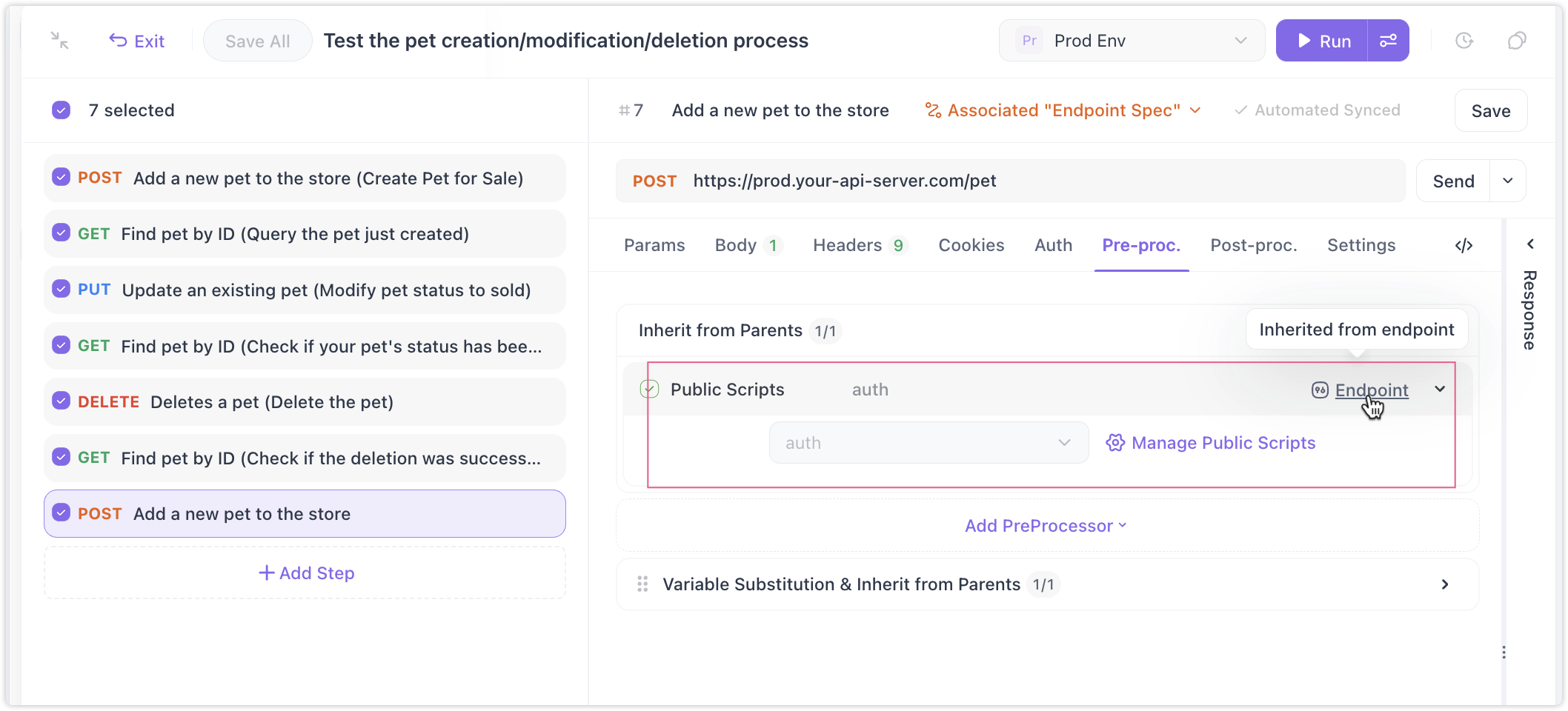Image resolution: width=1568 pixels, height=711 pixels.
Task: Click the code view icon
Action: pyautogui.click(x=1464, y=245)
